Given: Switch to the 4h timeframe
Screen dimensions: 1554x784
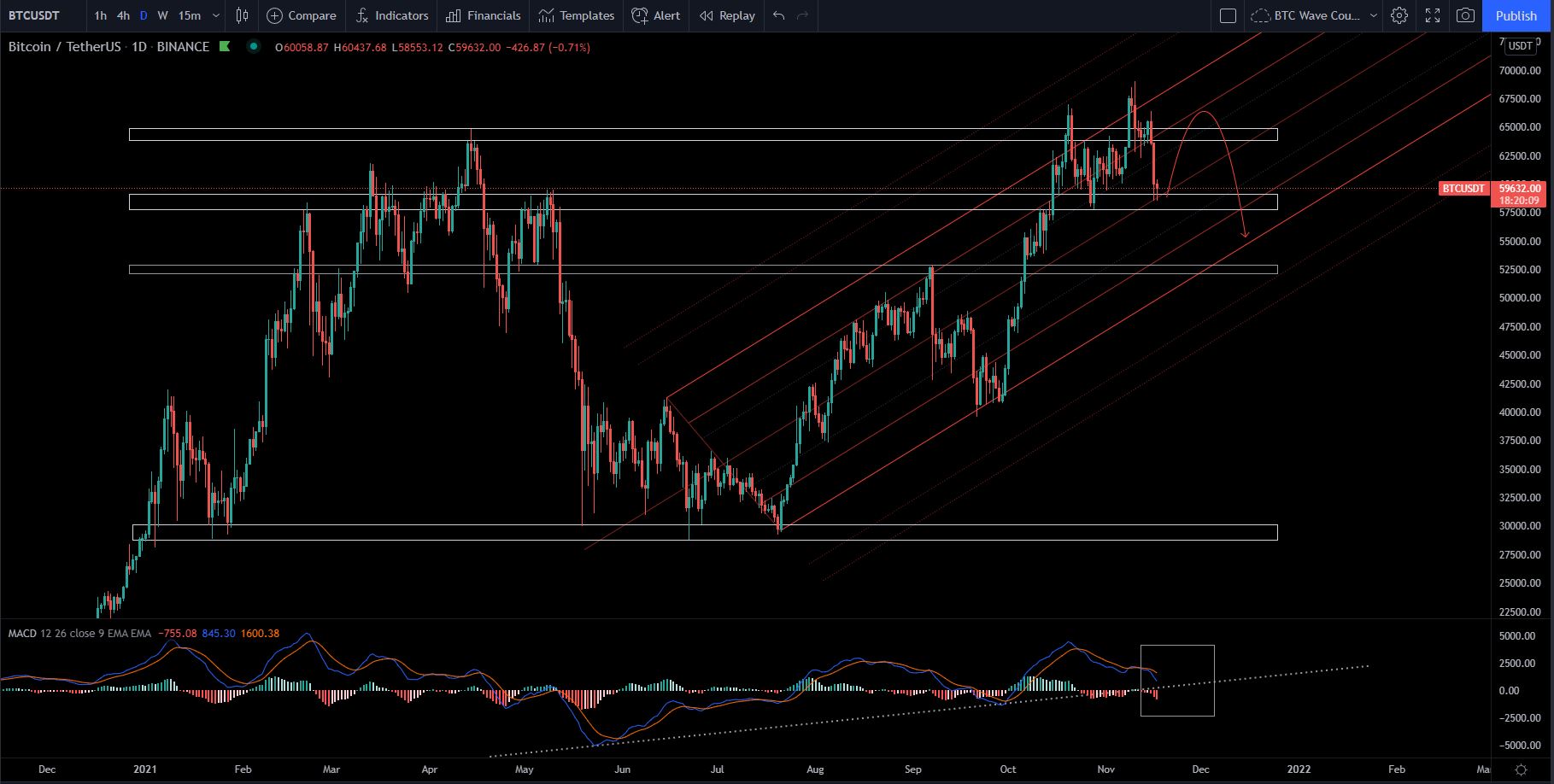Looking at the screenshot, I should pyautogui.click(x=124, y=15).
